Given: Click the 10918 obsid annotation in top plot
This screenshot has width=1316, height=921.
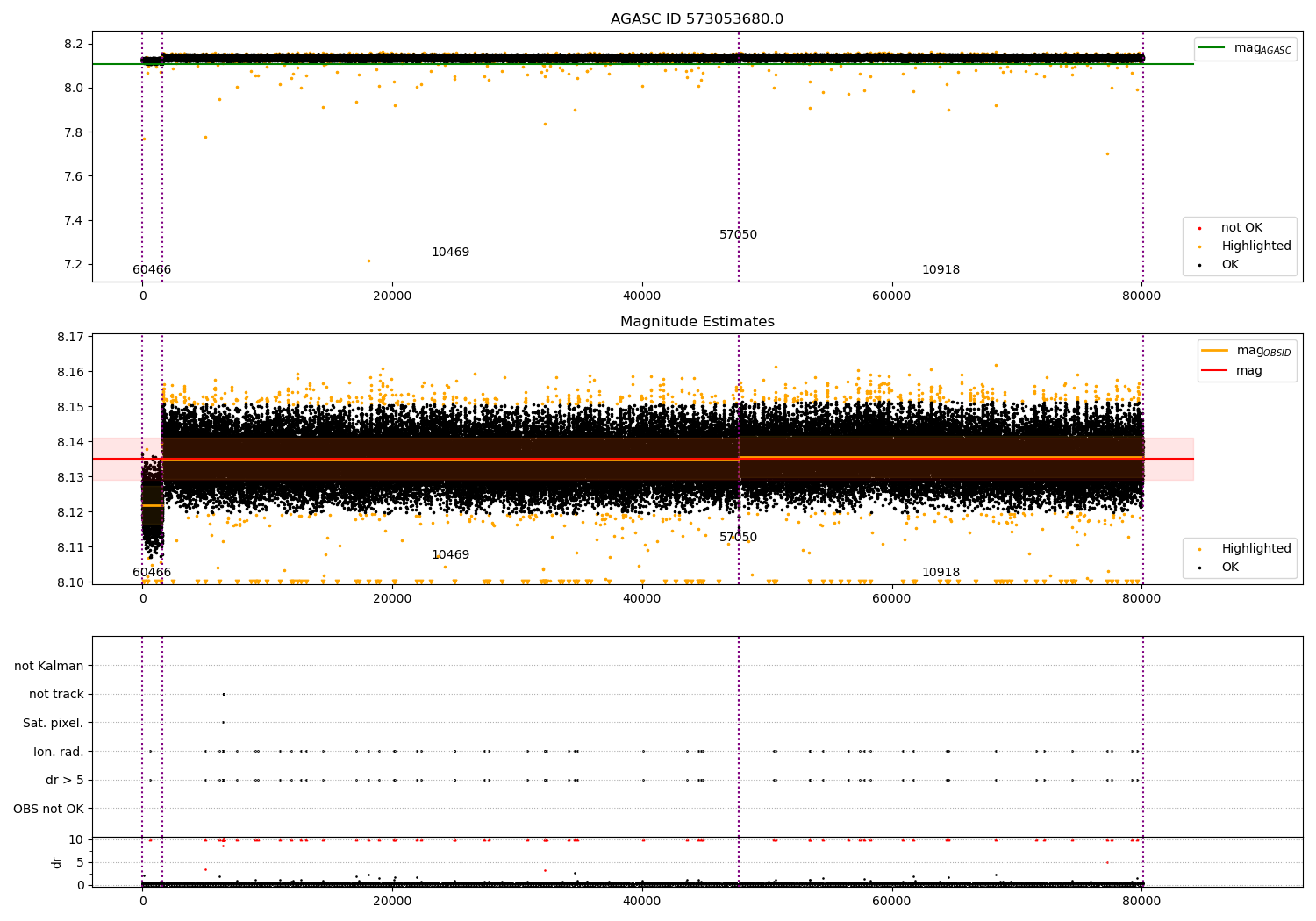Looking at the screenshot, I should (941, 270).
